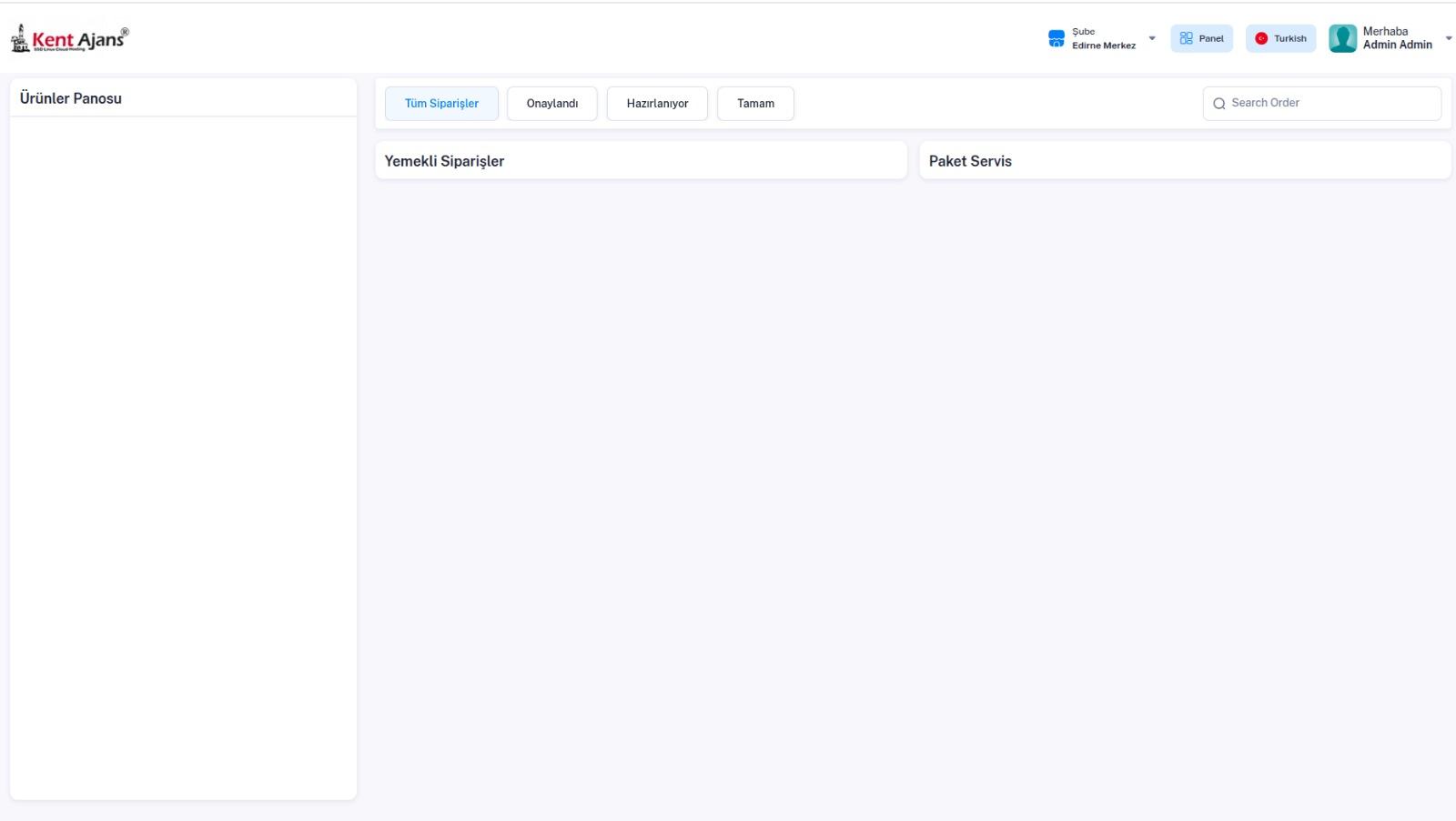Click the Yemekli Siparişler heading
1456x821 pixels.
tap(444, 161)
